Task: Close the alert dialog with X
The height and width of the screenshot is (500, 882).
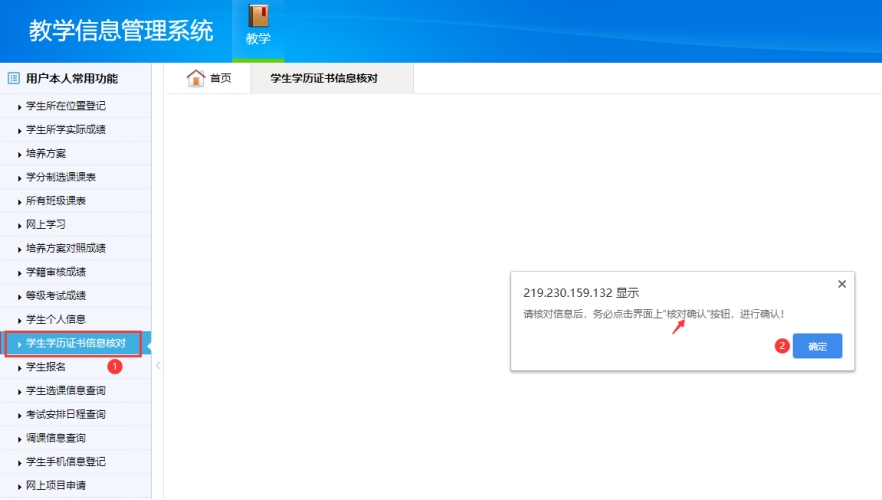Action: coord(842,284)
